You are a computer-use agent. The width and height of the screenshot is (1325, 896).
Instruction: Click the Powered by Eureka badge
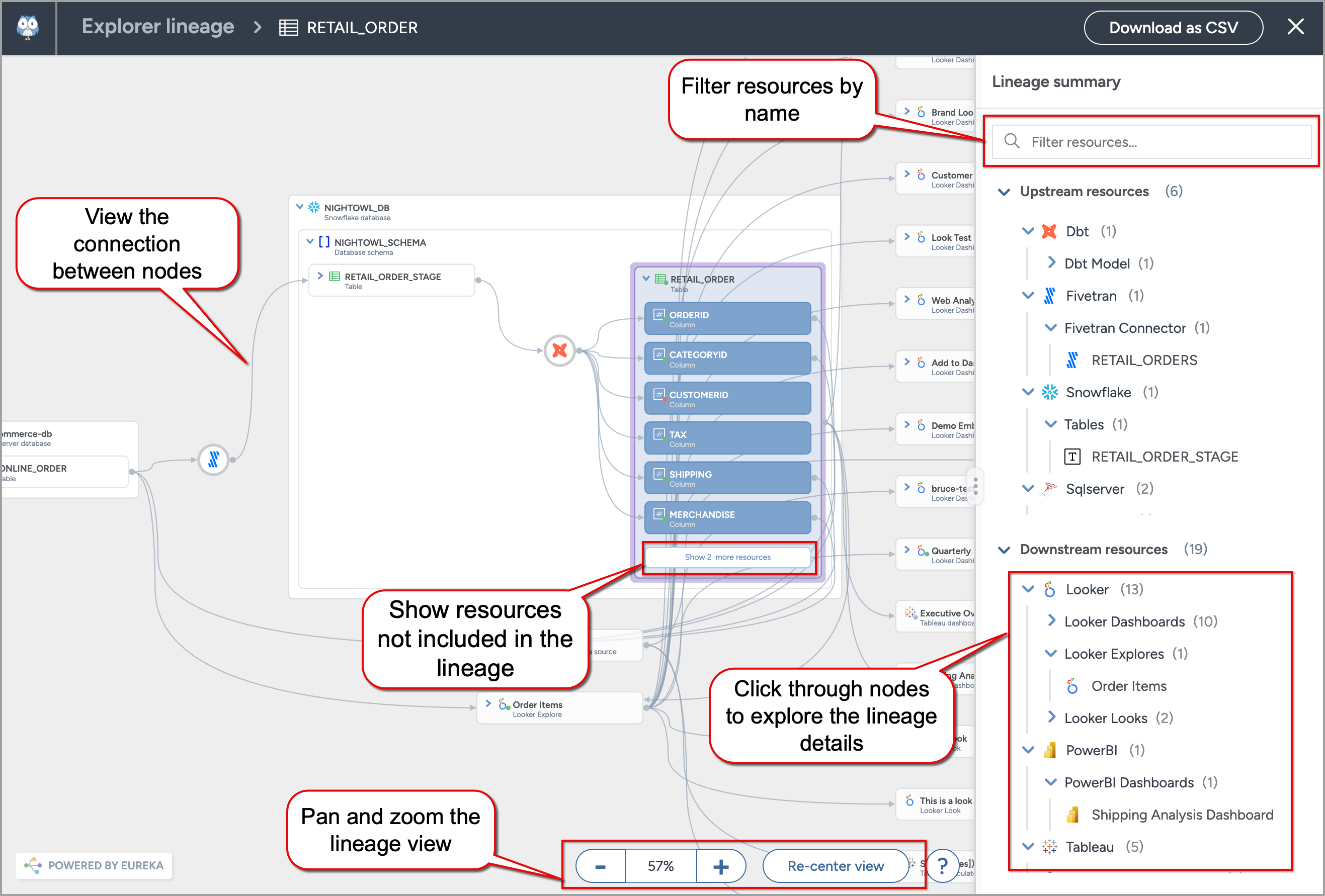pyautogui.click(x=94, y=865)
